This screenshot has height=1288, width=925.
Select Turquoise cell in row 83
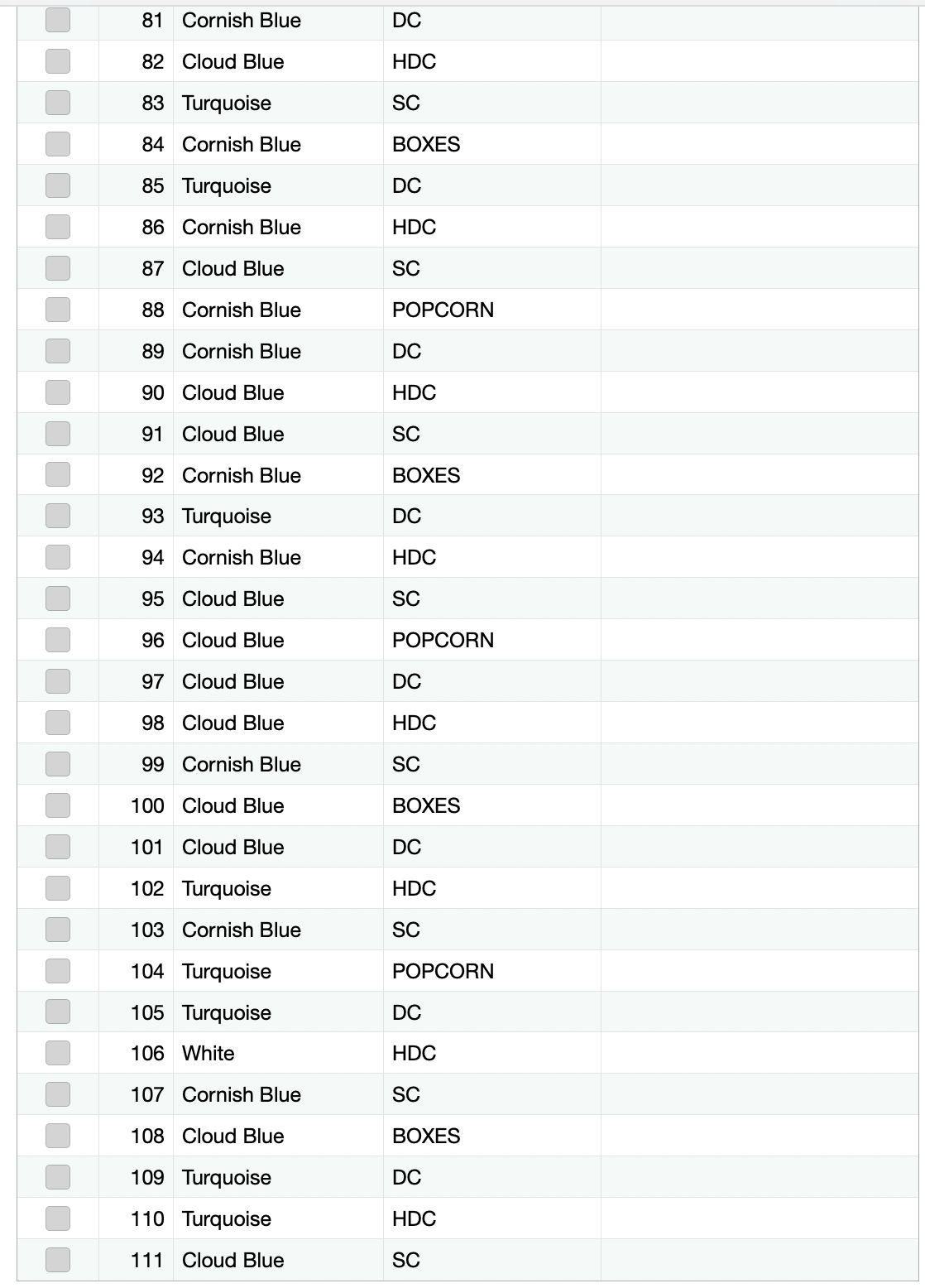278,103
